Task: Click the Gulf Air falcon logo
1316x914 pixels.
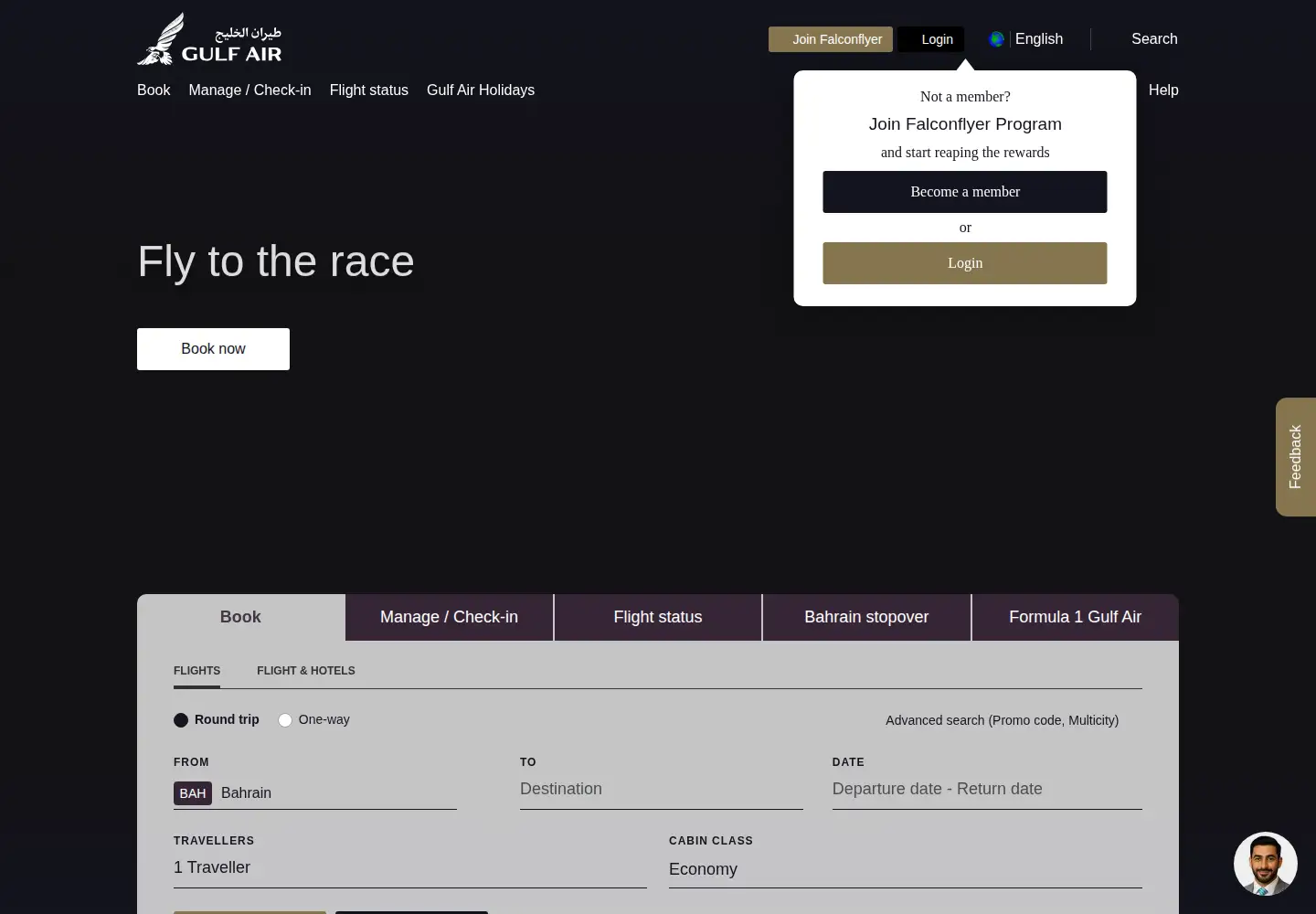Action: tap(209, 38)
